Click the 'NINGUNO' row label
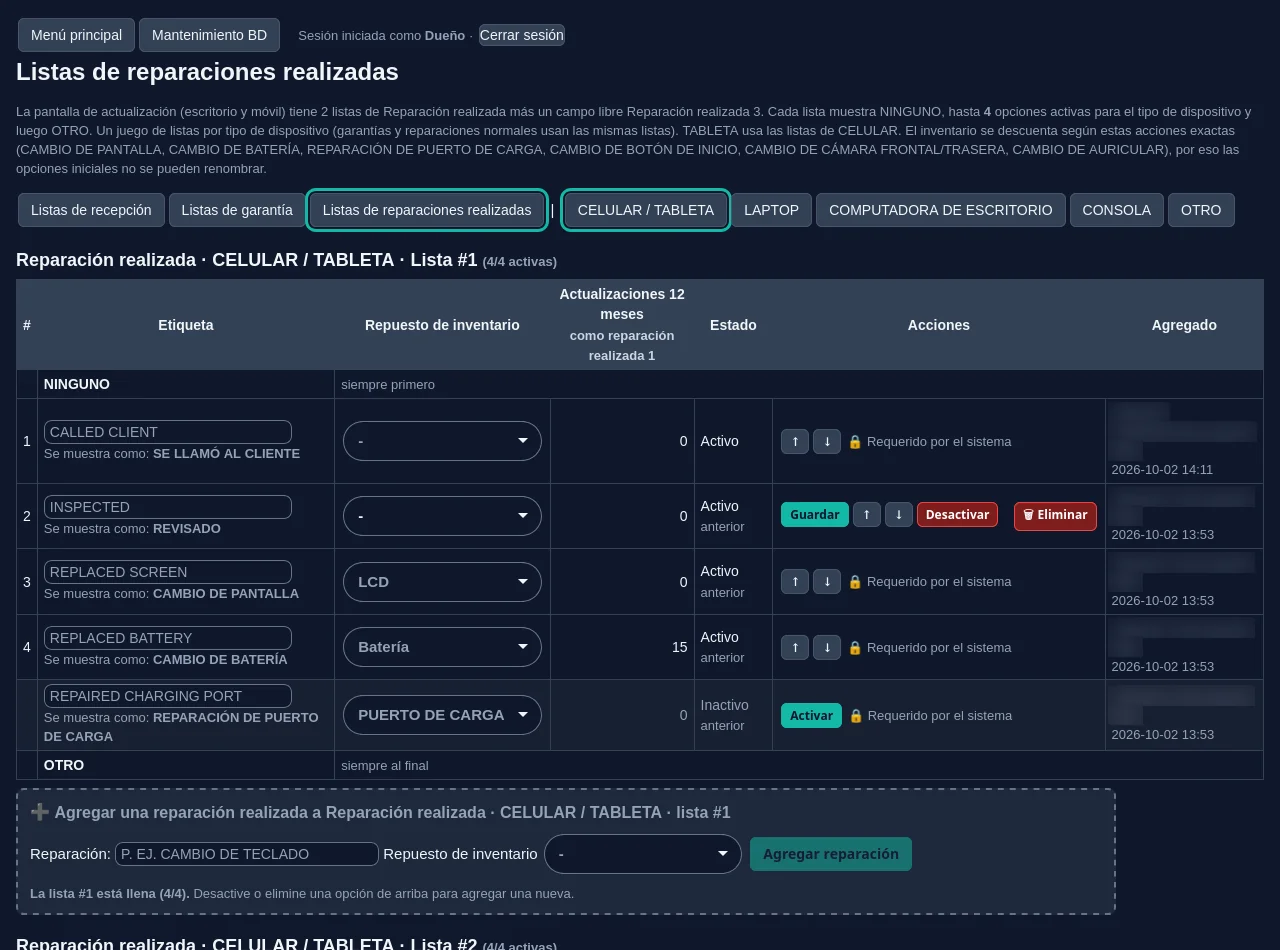The width and height of the screenshot is (1280, 950). coord(77,384)
